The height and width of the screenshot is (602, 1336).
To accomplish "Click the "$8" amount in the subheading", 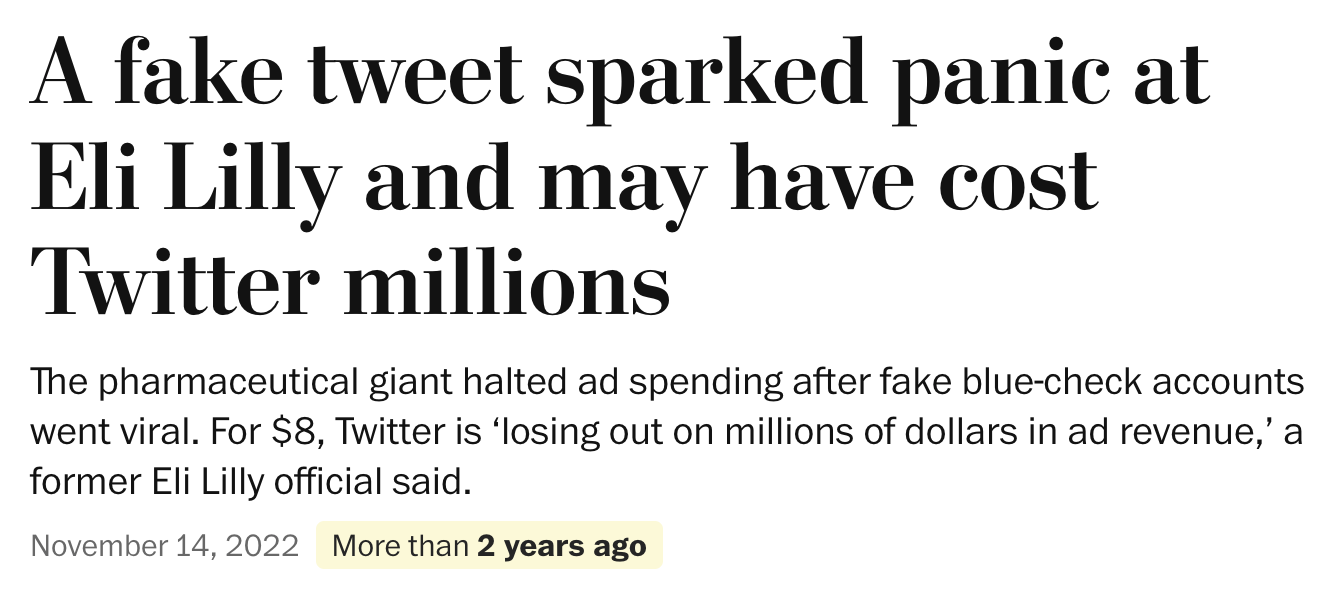I will click(x=298, y=433).
